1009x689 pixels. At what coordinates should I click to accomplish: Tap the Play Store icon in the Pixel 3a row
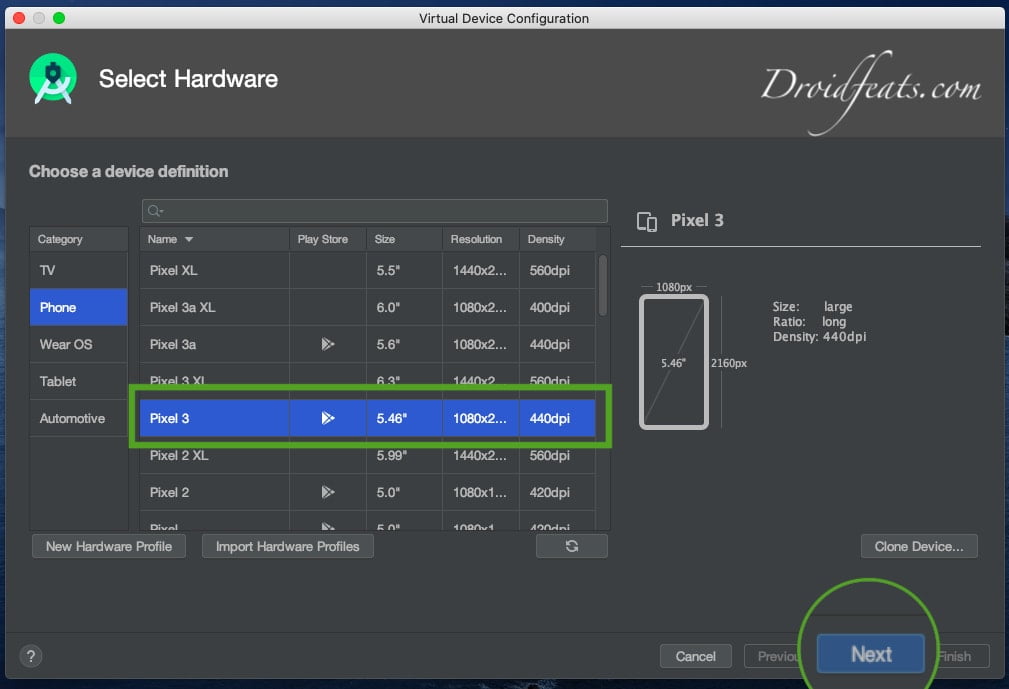click(x=326, y=344)
